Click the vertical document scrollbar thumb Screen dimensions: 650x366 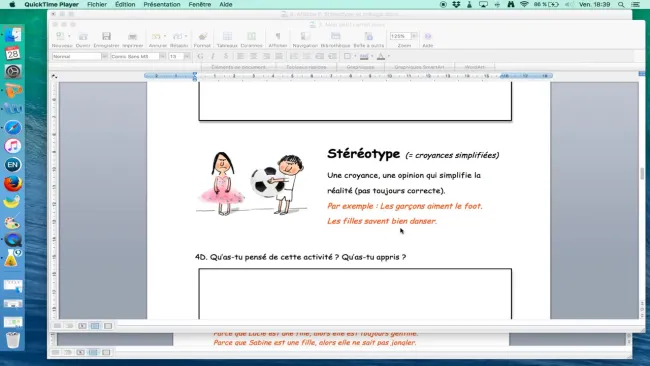pyautogui.click(x=642, y=174)
